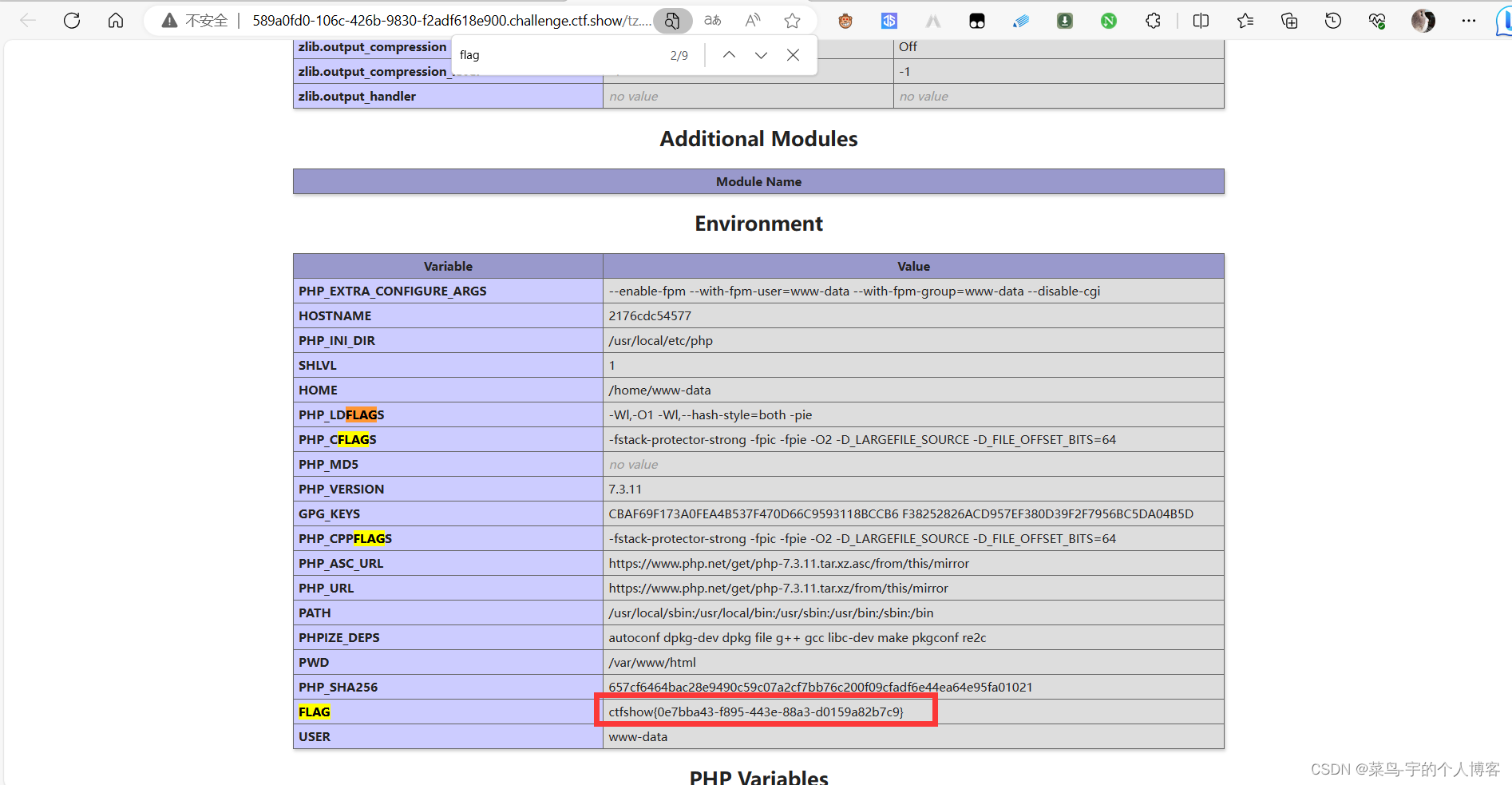Screen dimensions: 1512x785
Task: Switch to the browser profile avatar
Action: [1423, 21]
